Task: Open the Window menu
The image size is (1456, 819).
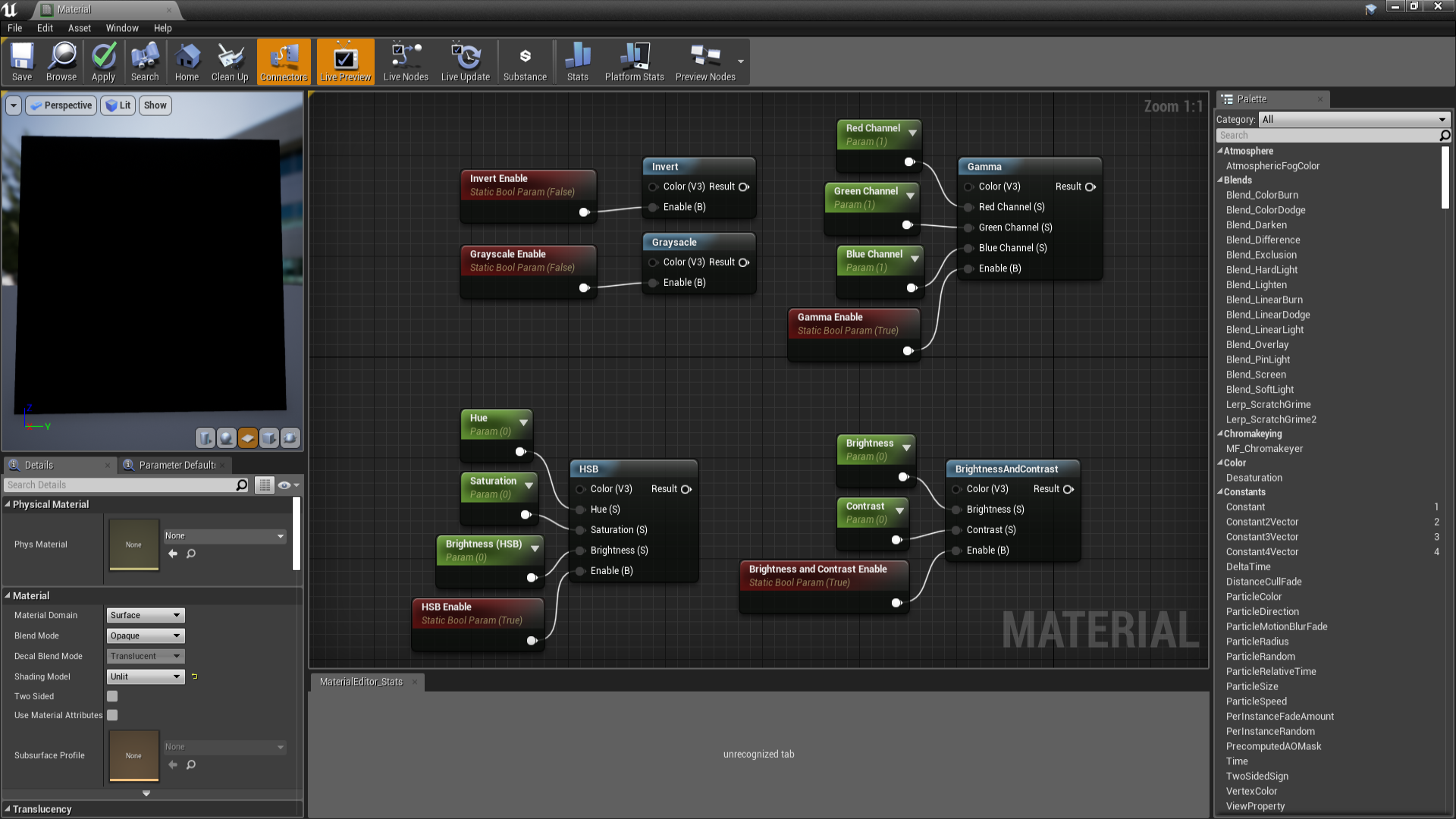Action: click(x=121, y=28)
